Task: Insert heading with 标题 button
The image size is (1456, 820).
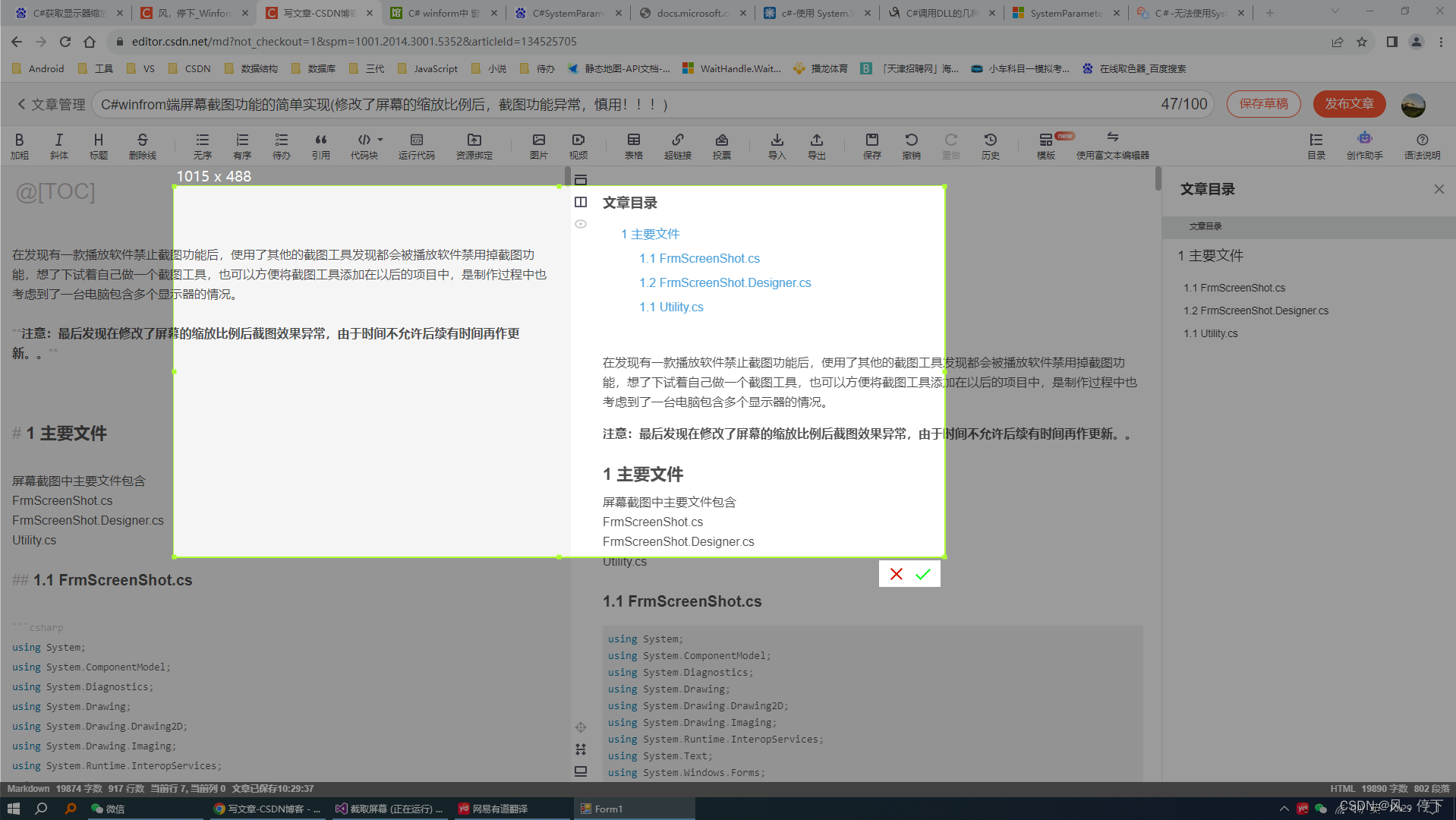Action: pos(99,146)
